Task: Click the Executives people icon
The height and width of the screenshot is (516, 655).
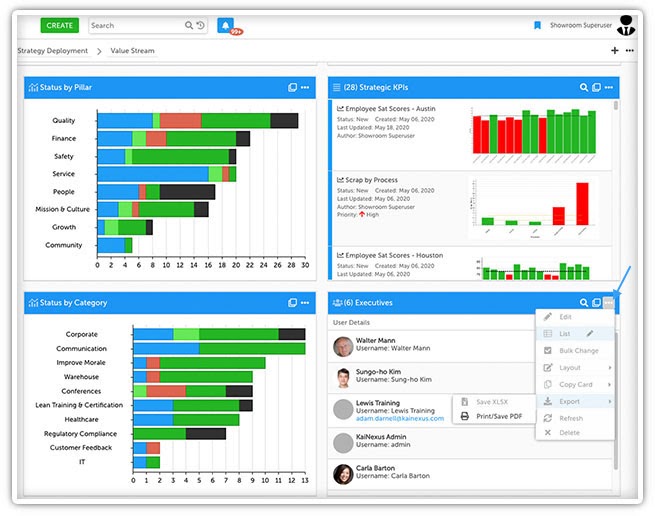Action: pyautogui.click(x=338, y=302)
